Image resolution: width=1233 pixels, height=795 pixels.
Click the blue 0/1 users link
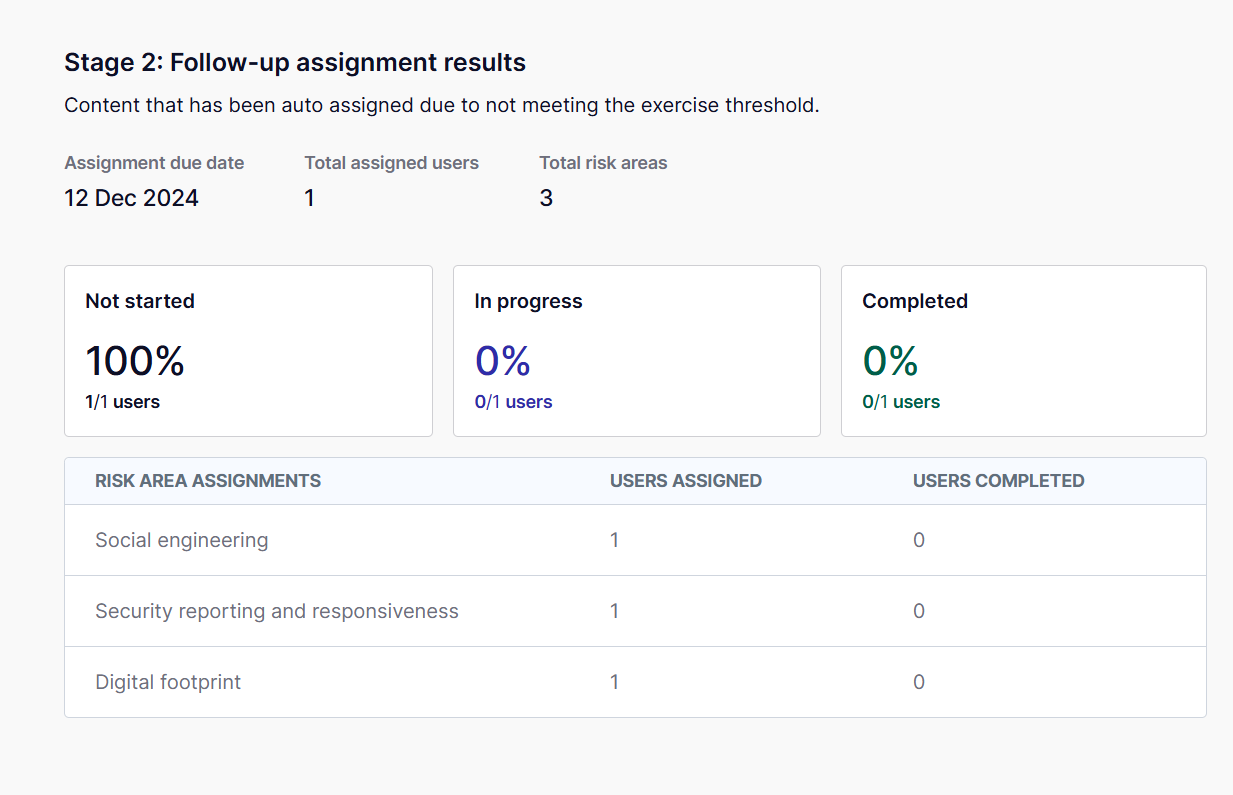[x=513, y=402]
